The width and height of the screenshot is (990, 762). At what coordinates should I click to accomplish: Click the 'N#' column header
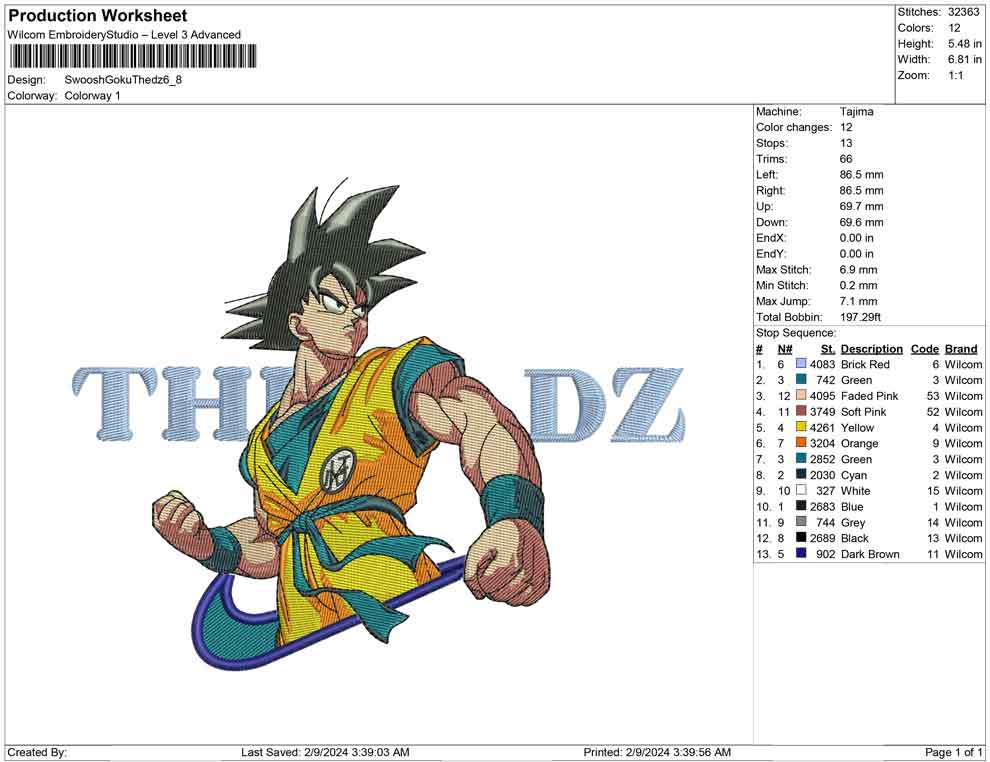[x=785, y=348]
